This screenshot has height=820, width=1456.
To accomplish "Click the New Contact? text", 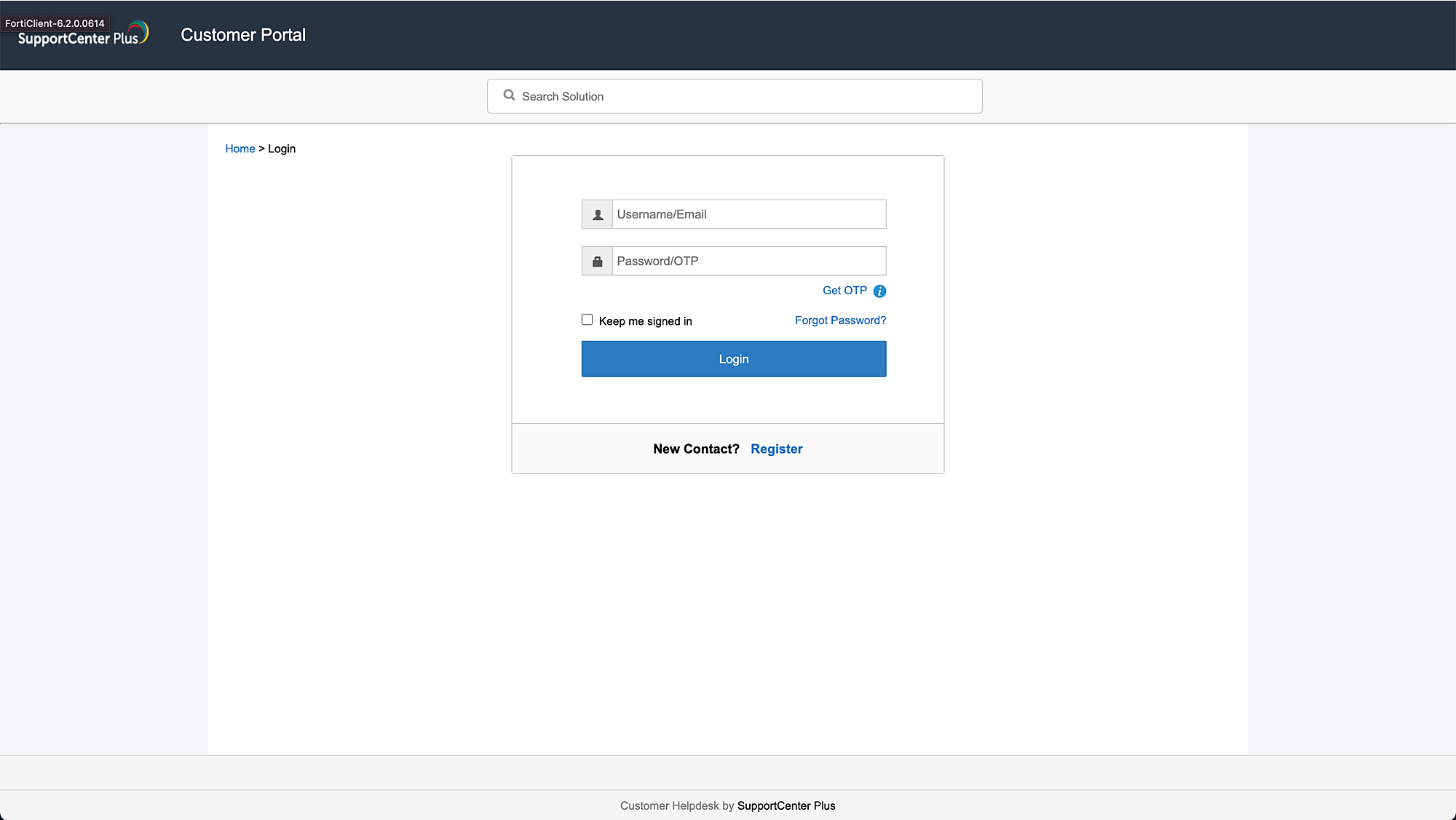I will coord(696,449).
